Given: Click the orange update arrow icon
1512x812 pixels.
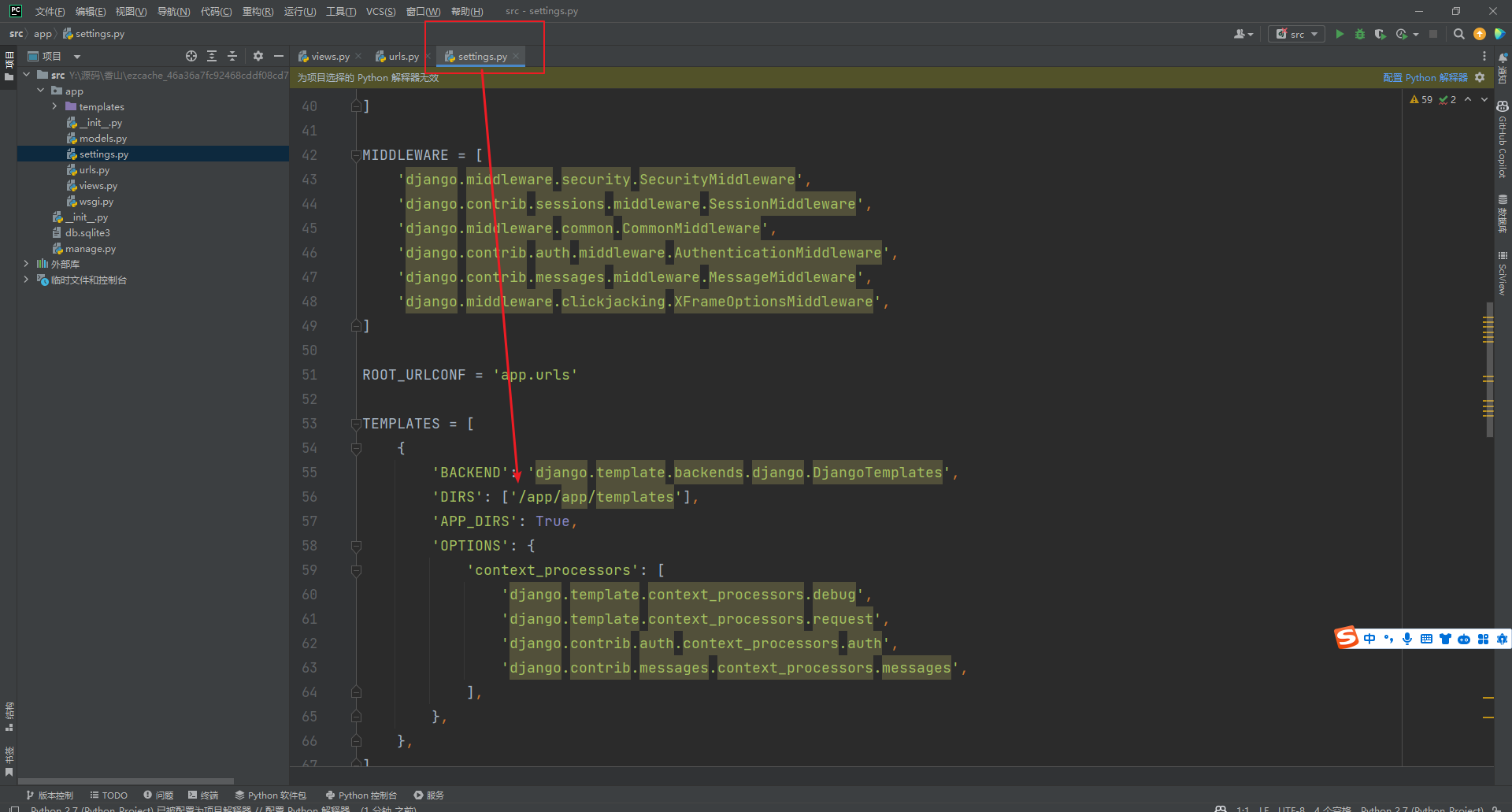Looking at the screenshot, I should click(1480, 34).
